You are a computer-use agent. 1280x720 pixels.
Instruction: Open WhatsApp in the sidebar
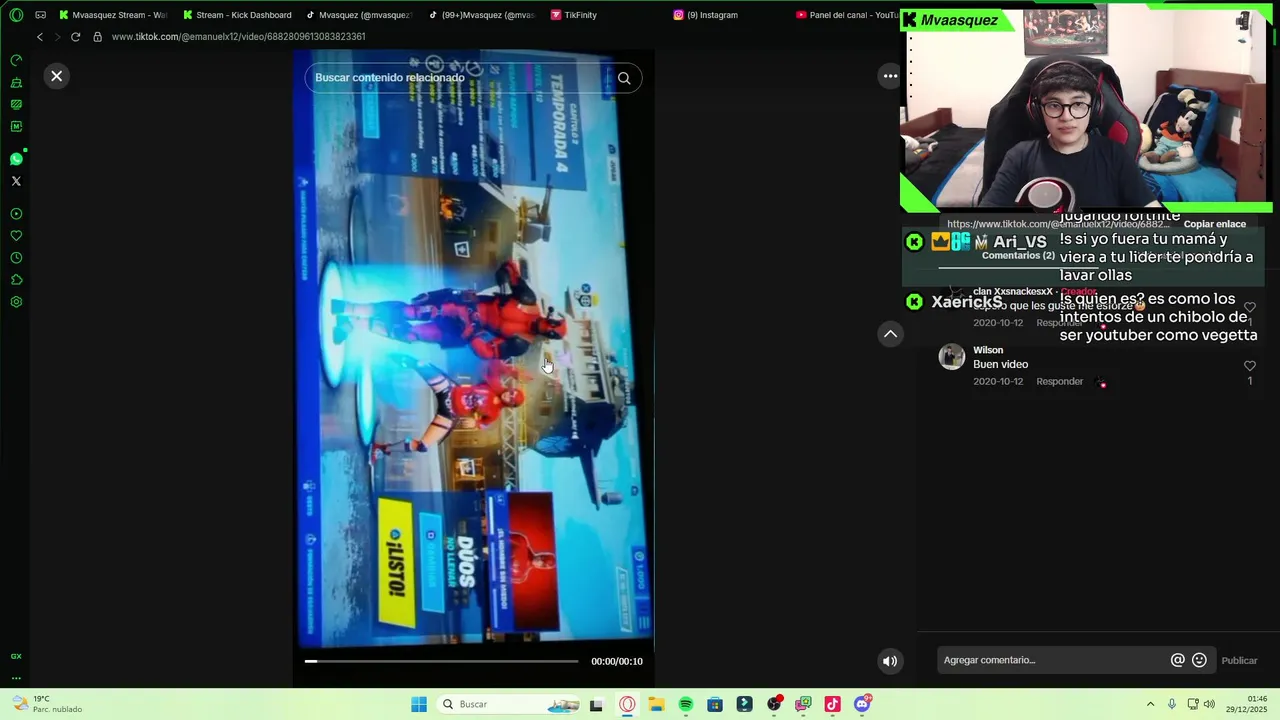pyautogui.click(x=16, y=159)
